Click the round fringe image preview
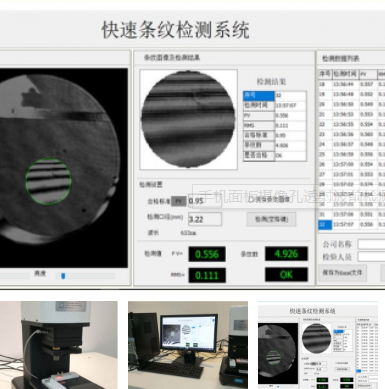The image size is (385, 389). point(188,119)
